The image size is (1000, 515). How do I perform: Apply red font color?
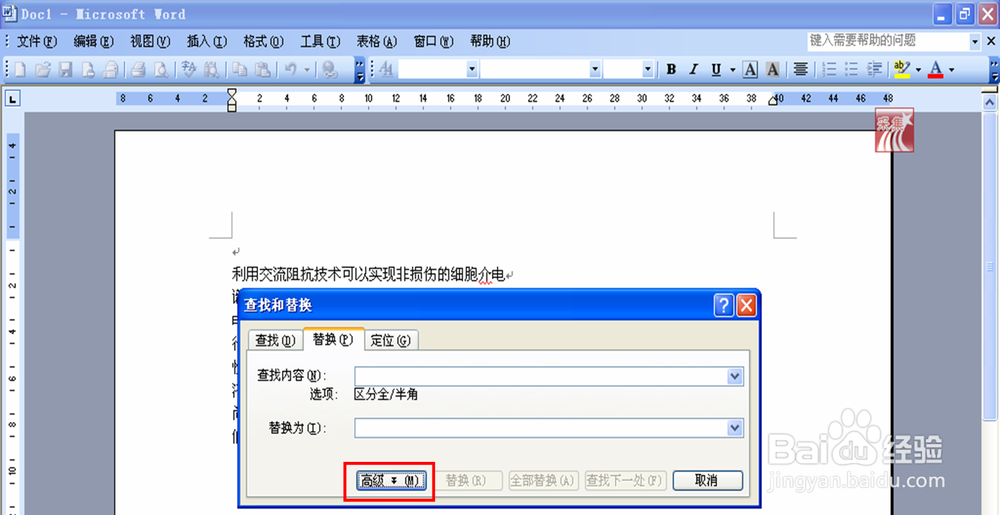point(936,69)
